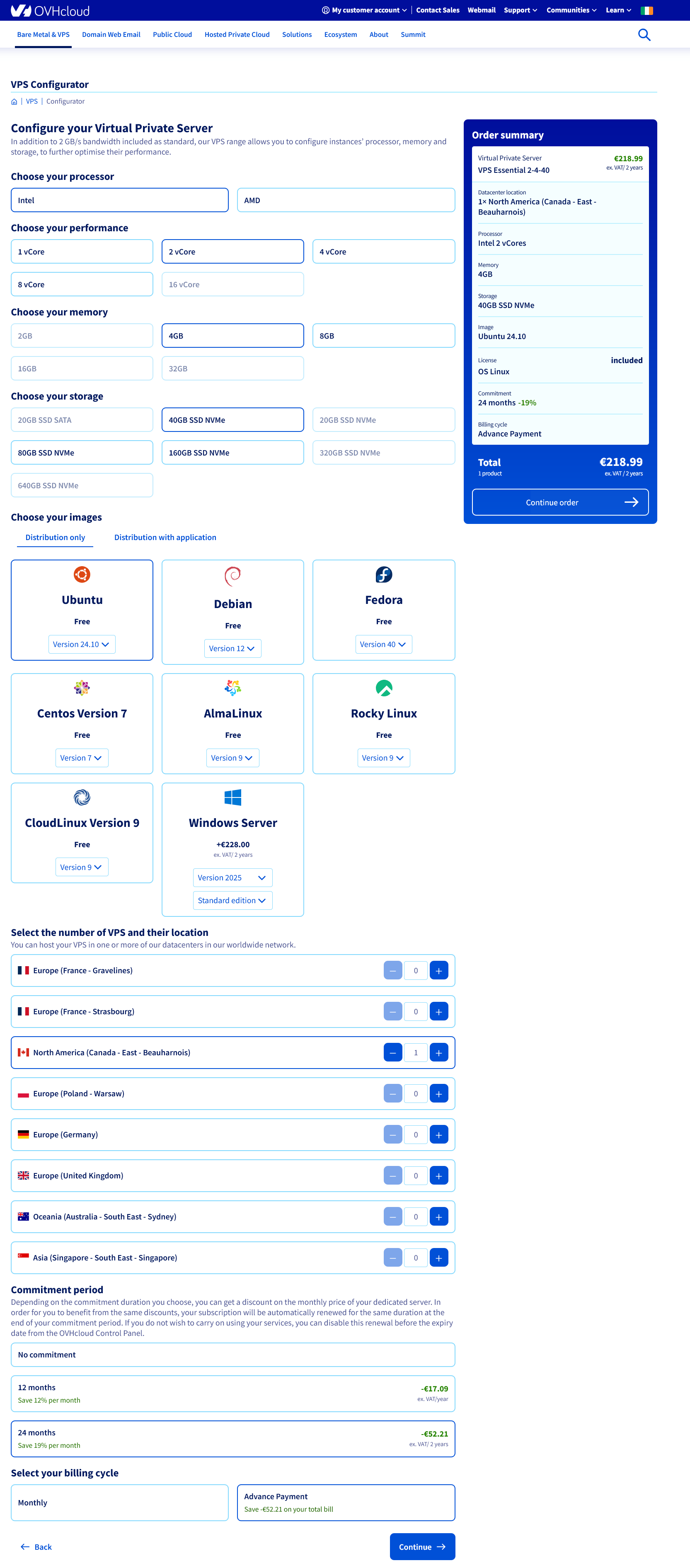Click the AlmaLinux logo icon

pos(233,688)
